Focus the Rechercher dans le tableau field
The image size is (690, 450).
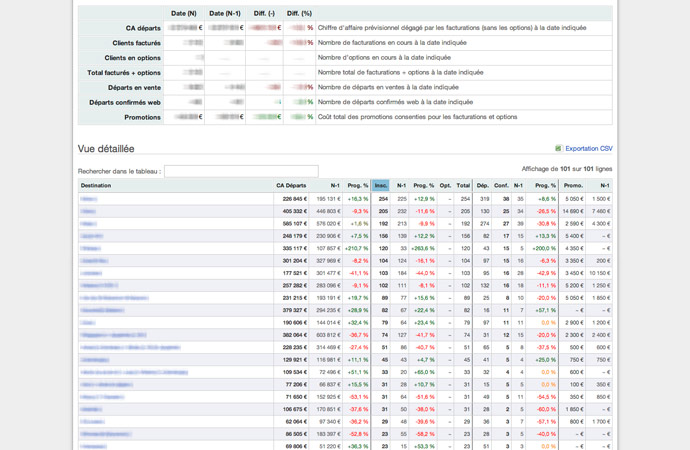(241, 171)
